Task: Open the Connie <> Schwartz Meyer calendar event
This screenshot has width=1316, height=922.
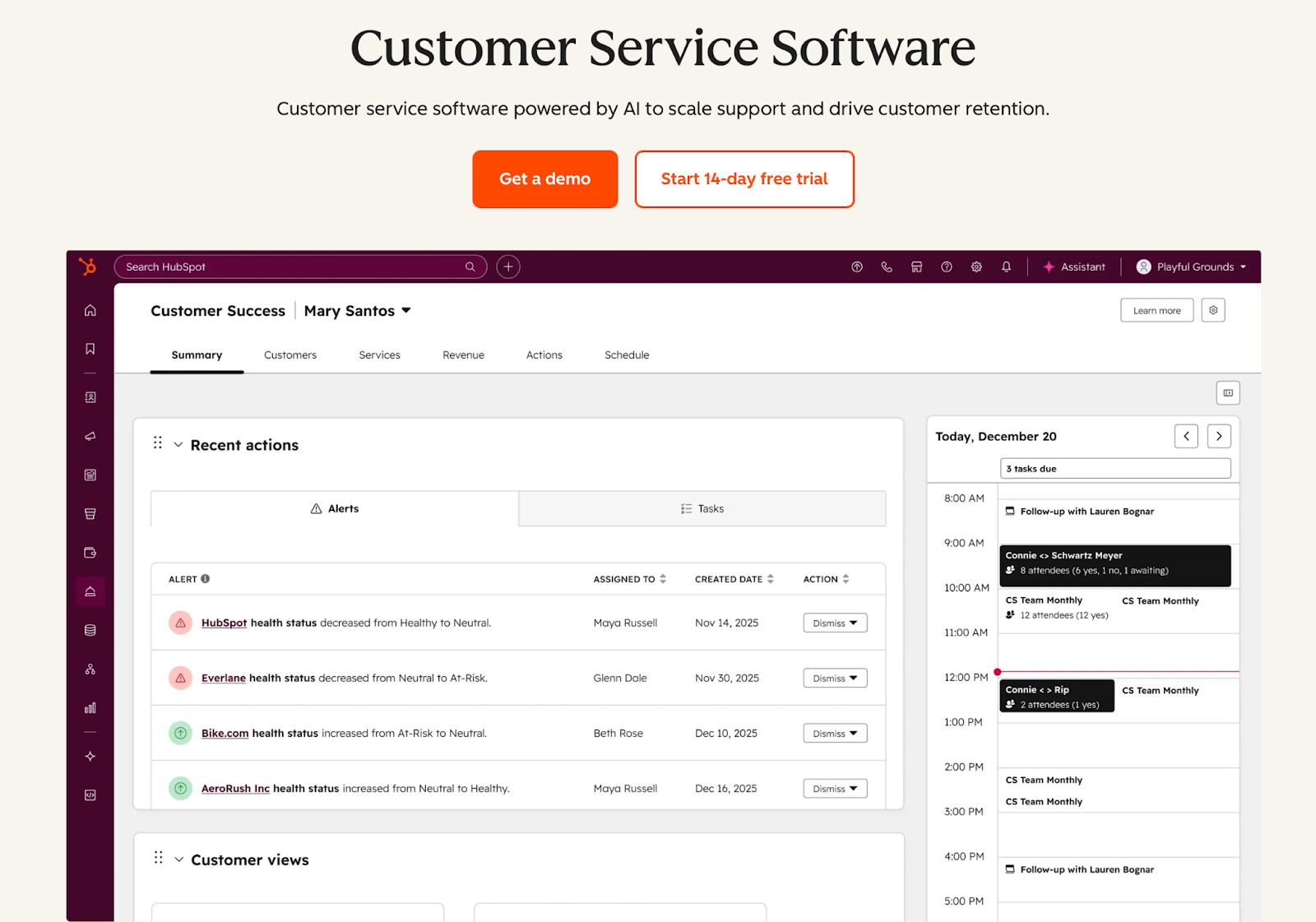Action: (1115, 566)
